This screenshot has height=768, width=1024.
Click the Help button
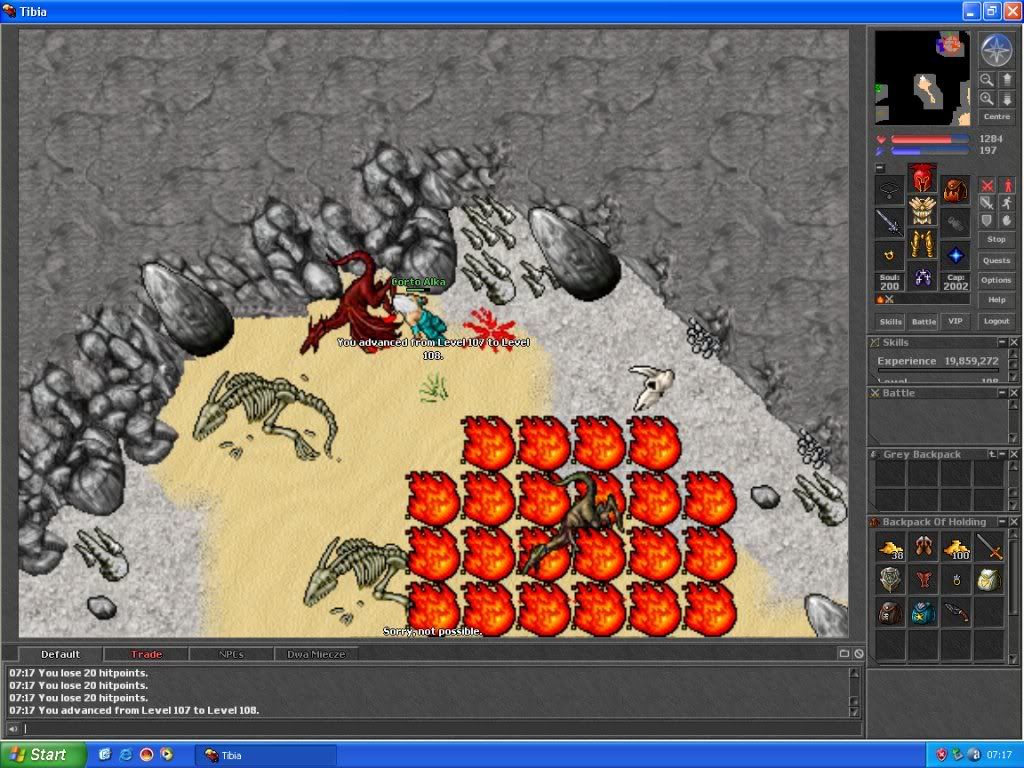tap(997, 300)
